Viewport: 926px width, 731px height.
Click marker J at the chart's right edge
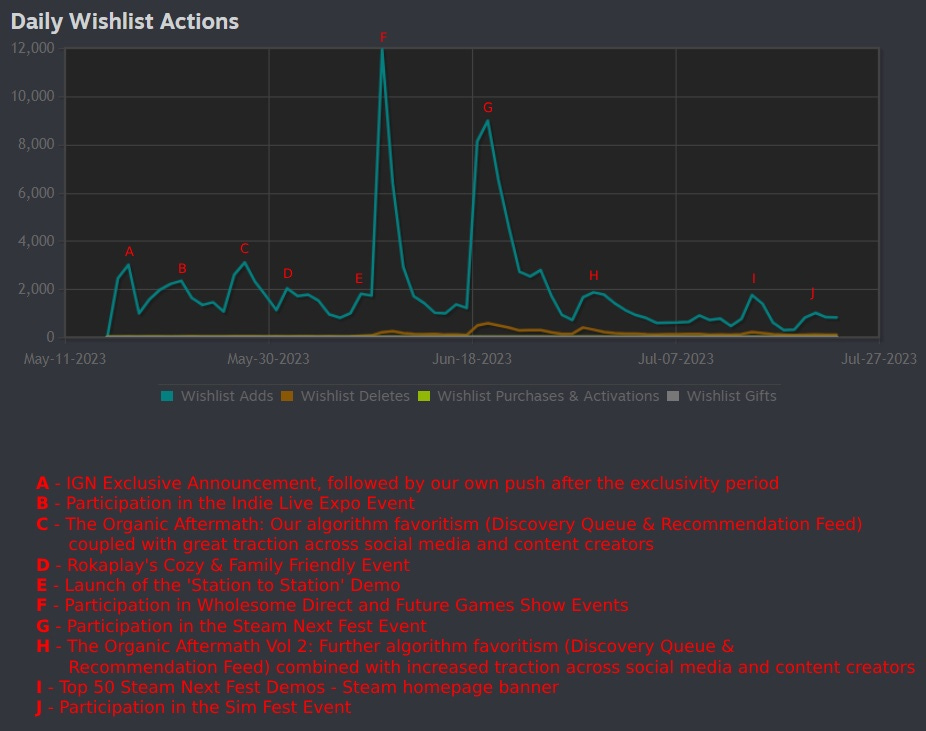(x=814, y=294)
